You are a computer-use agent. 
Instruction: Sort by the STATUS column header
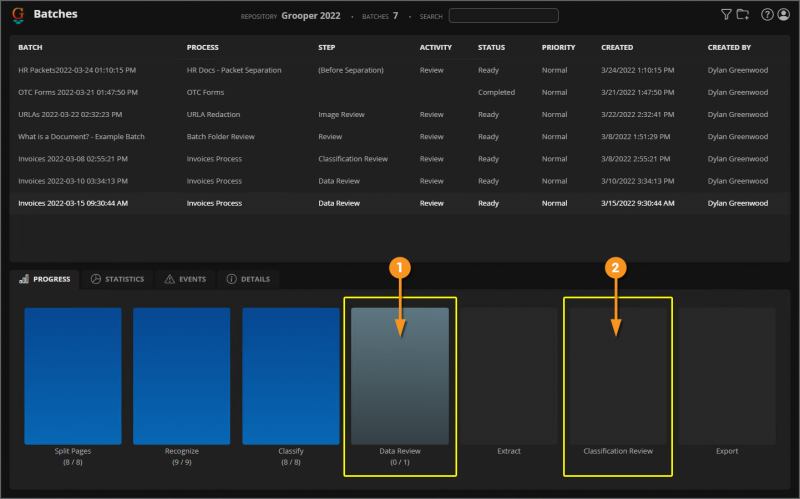click(491, 47)
